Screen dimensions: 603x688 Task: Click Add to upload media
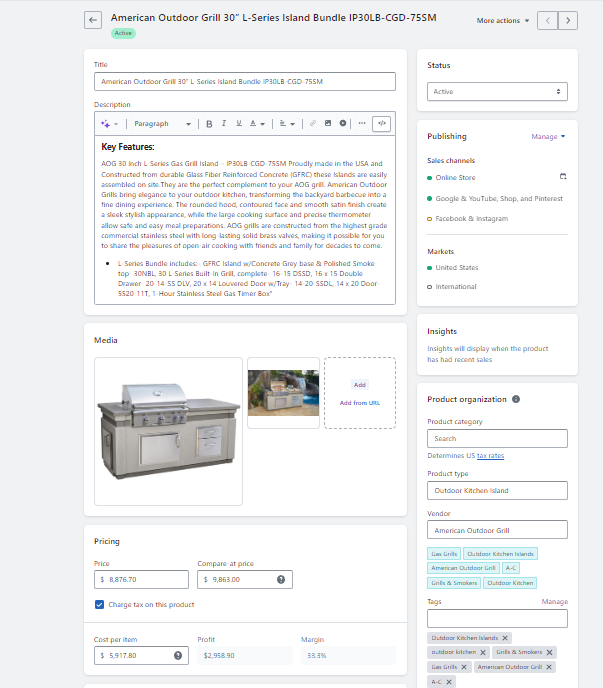point(360,385)
